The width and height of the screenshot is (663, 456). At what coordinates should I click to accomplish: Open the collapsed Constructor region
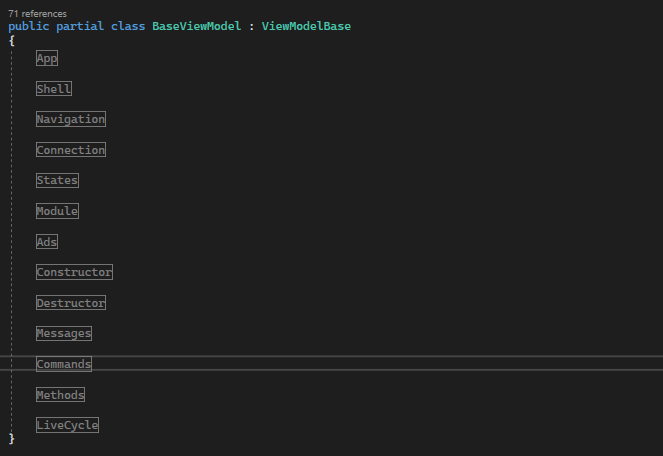(74, 272)
